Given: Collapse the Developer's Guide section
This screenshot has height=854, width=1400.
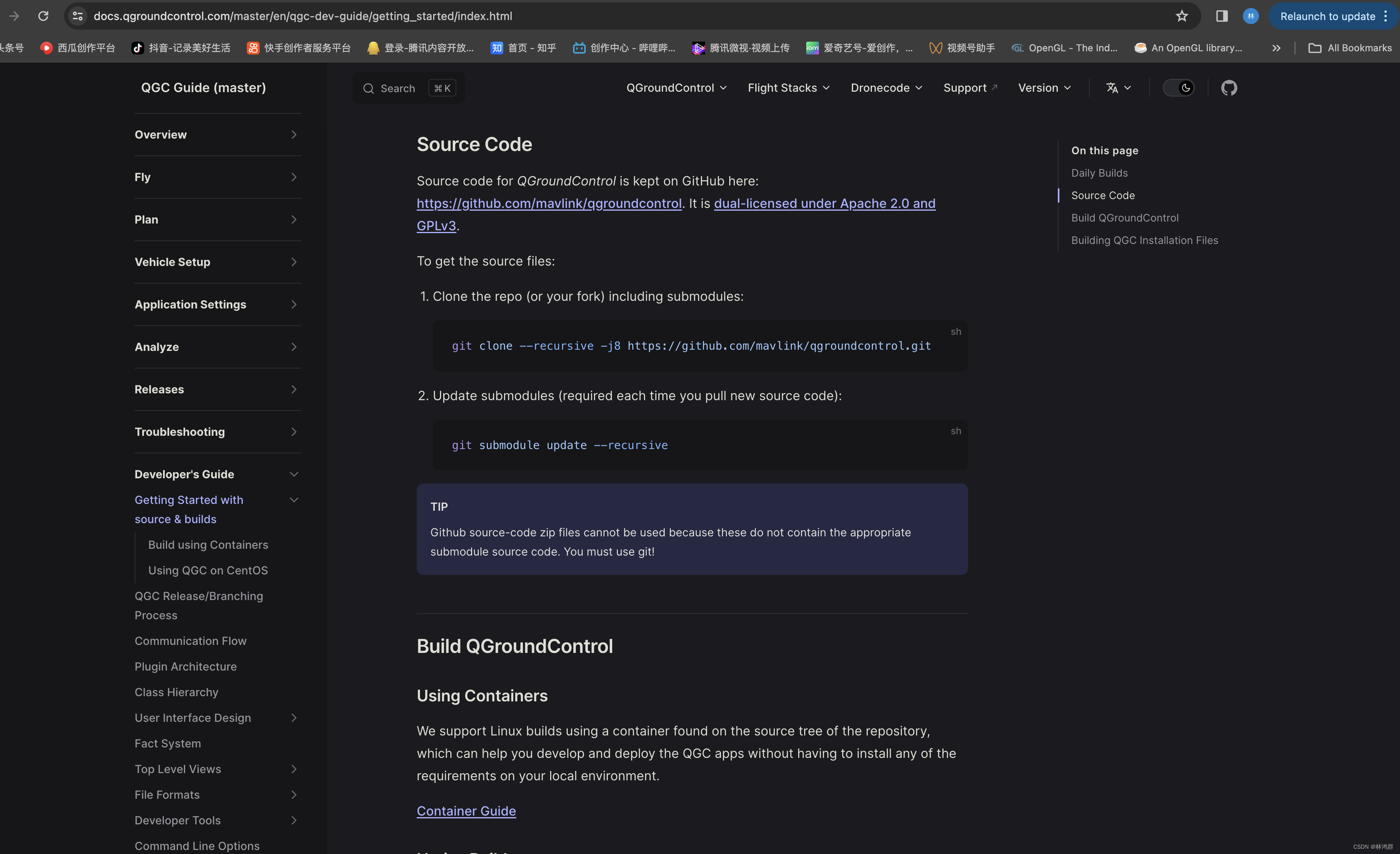Looking at the screenshot, I should [x=218, y=474].
